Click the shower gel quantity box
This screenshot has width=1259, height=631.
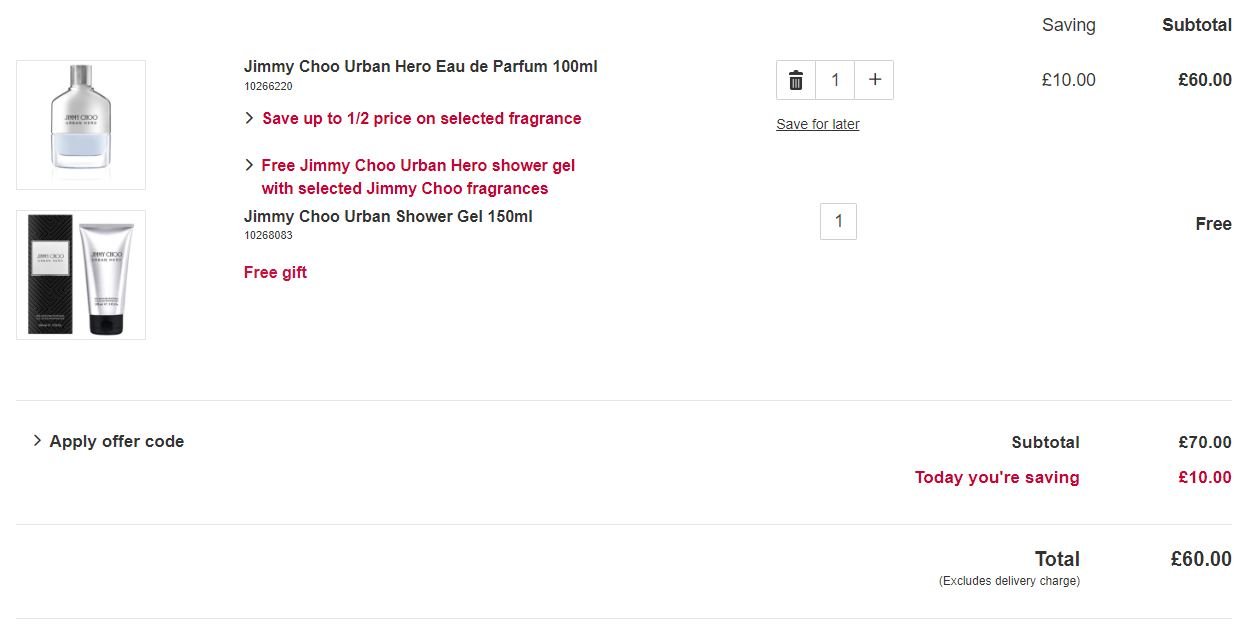[x=838, y=221]
